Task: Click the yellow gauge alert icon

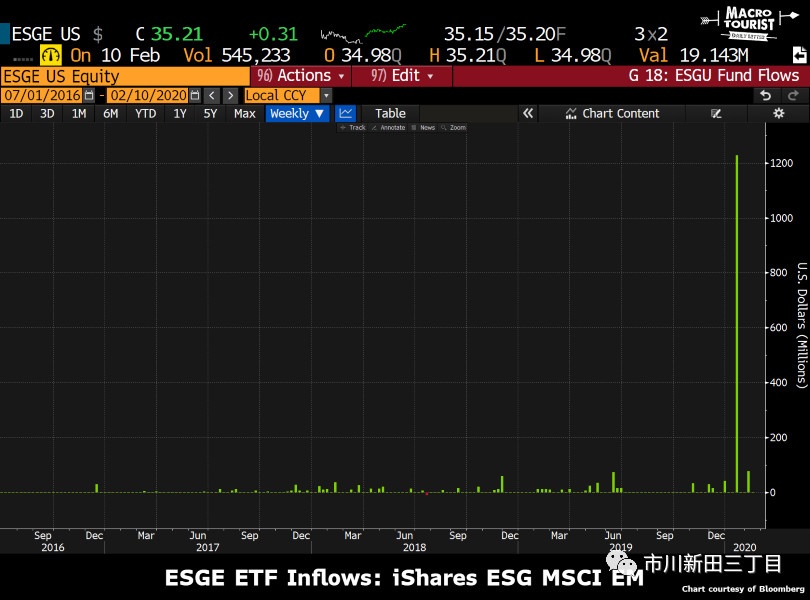Action: click(51, 55)
